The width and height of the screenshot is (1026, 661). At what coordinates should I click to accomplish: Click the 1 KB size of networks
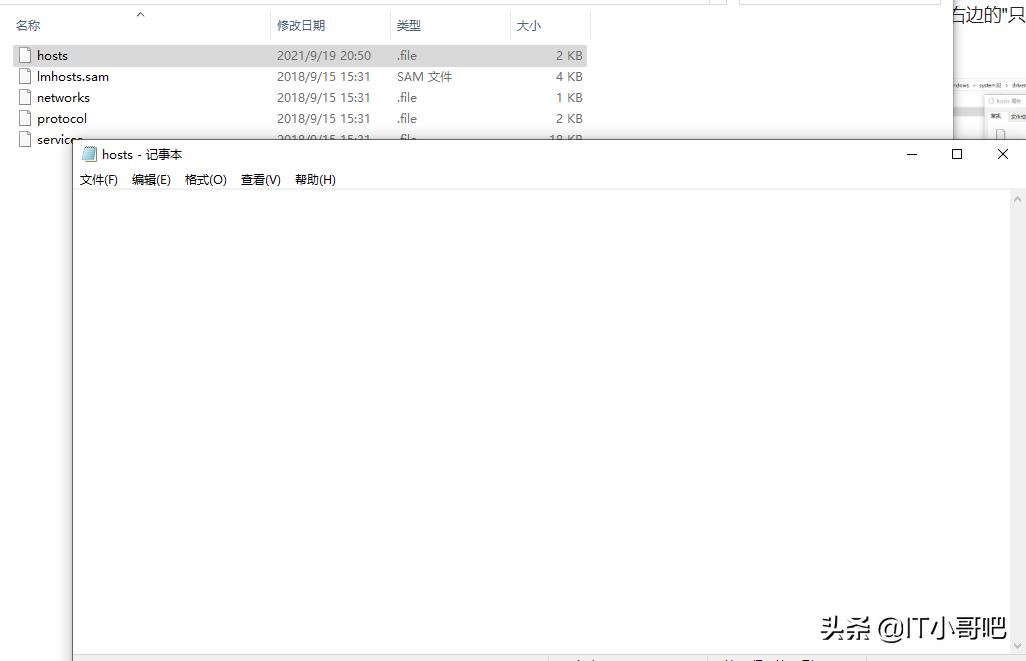(x=569, y=98)
